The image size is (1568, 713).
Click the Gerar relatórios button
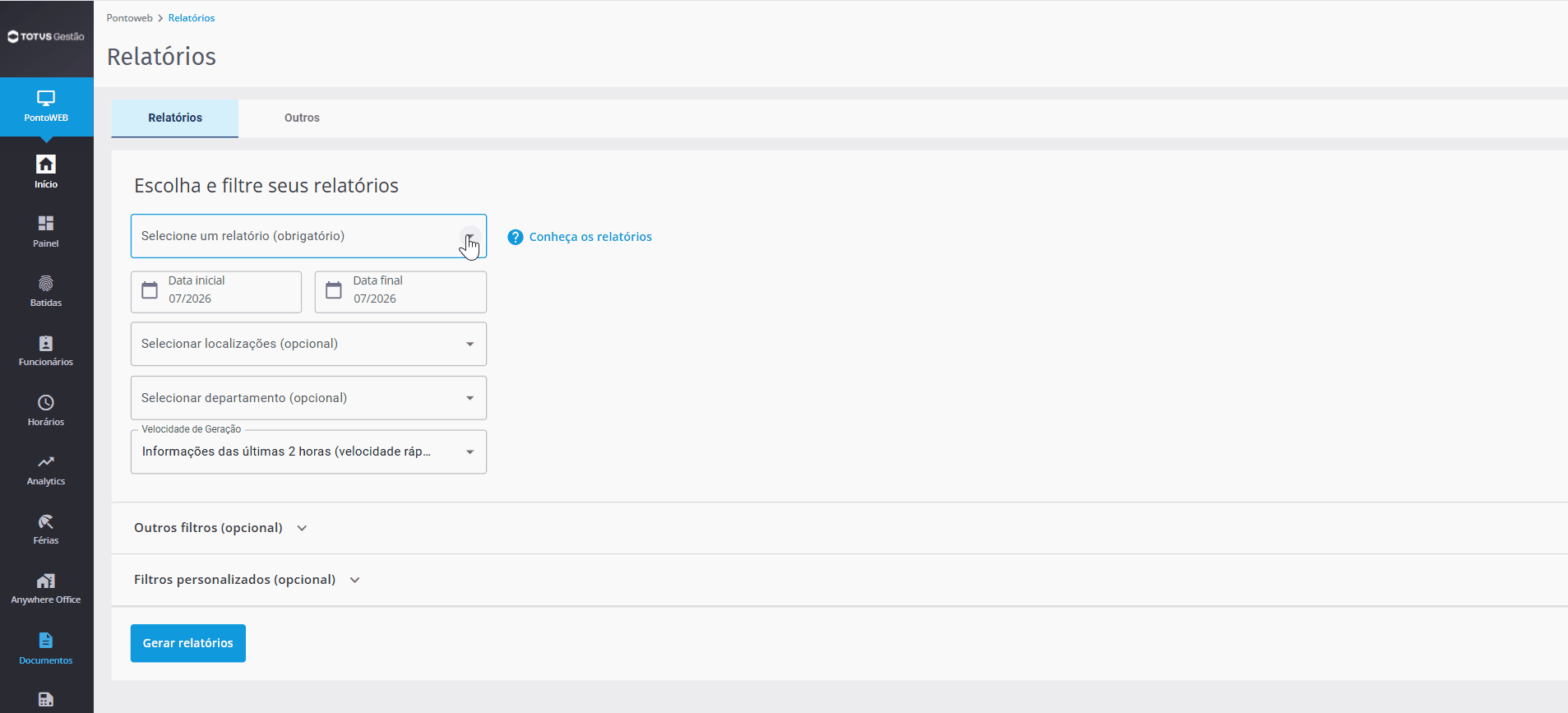click(188, 643)
